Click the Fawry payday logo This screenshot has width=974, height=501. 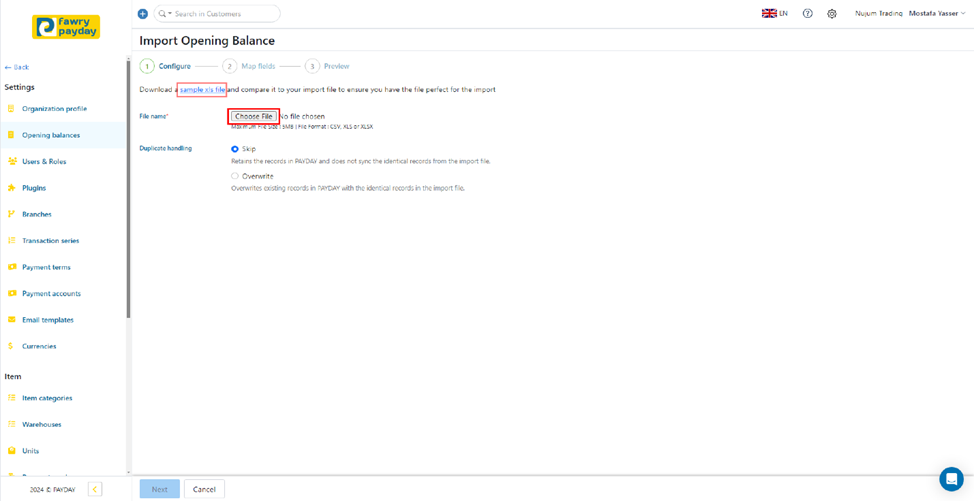(66, 26)
